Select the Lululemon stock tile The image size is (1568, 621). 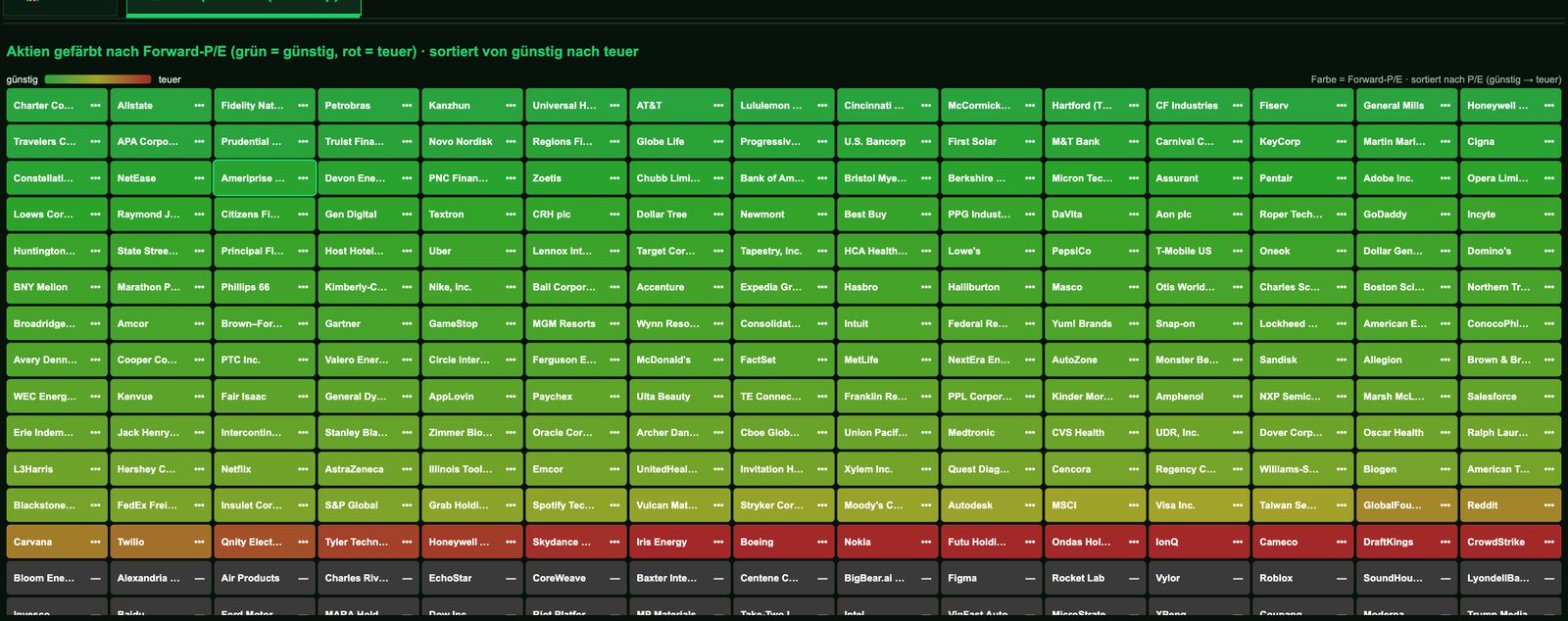782,106
